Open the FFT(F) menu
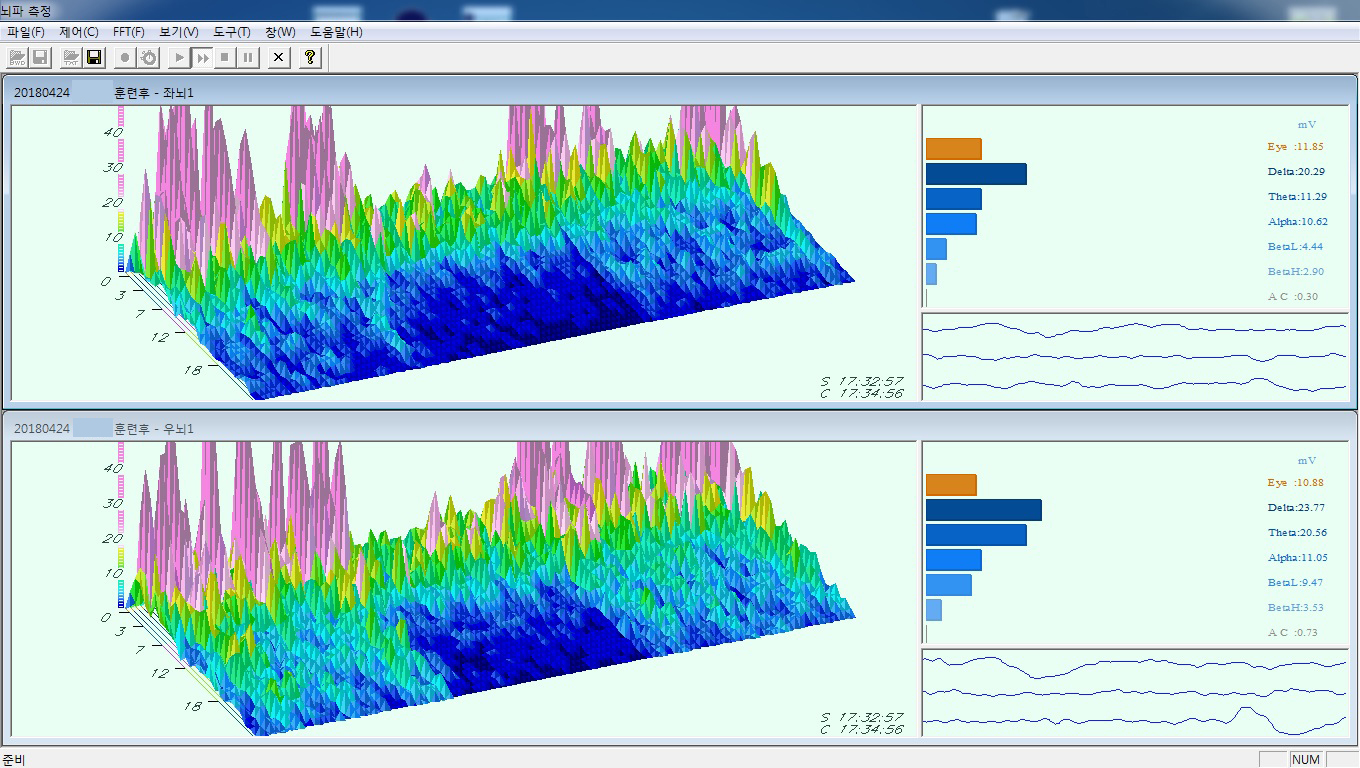This screenshot has height=768, width=1360. pos(129,32)
